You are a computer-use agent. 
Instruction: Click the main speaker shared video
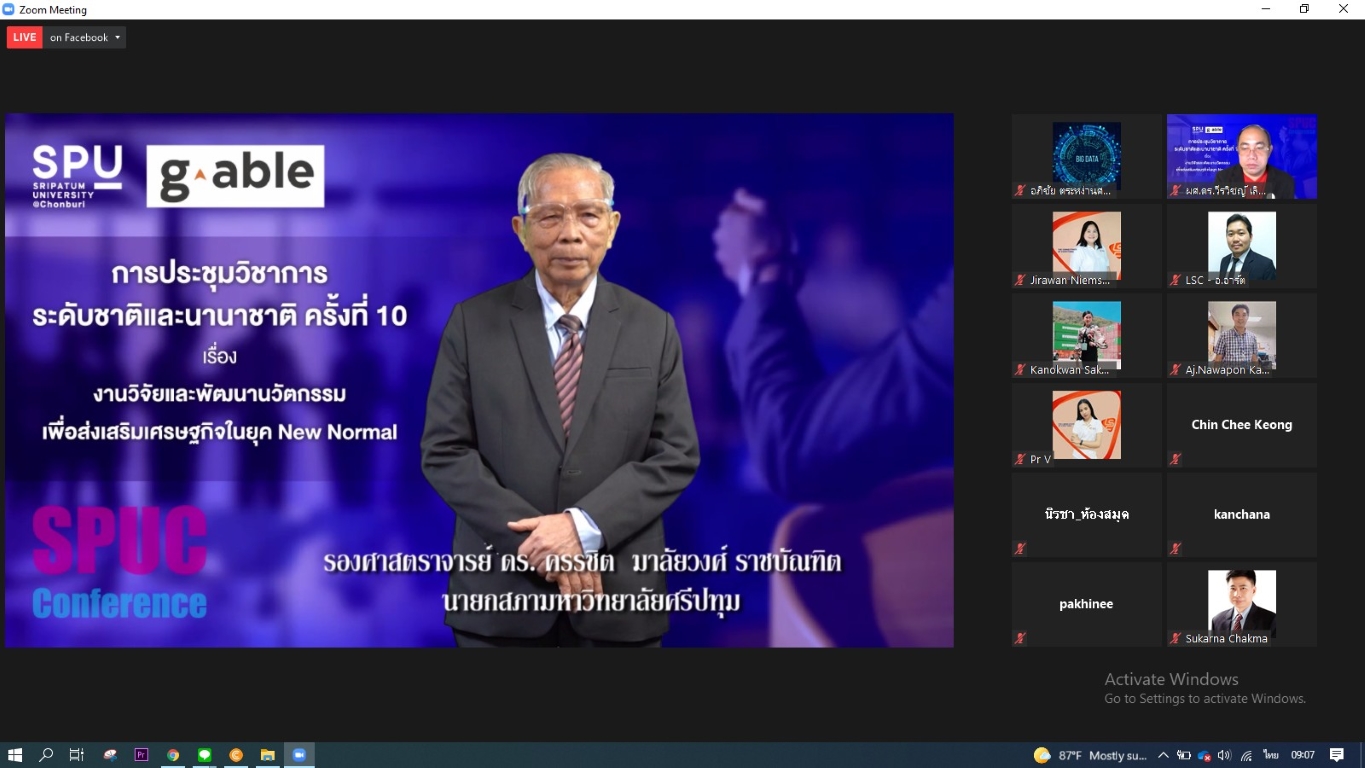click(x=479, y=380)
